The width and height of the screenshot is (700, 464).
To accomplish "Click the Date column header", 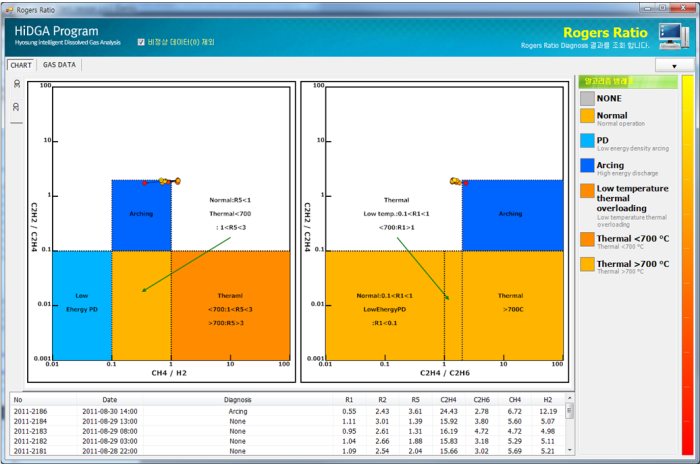I will click(110, 400).
